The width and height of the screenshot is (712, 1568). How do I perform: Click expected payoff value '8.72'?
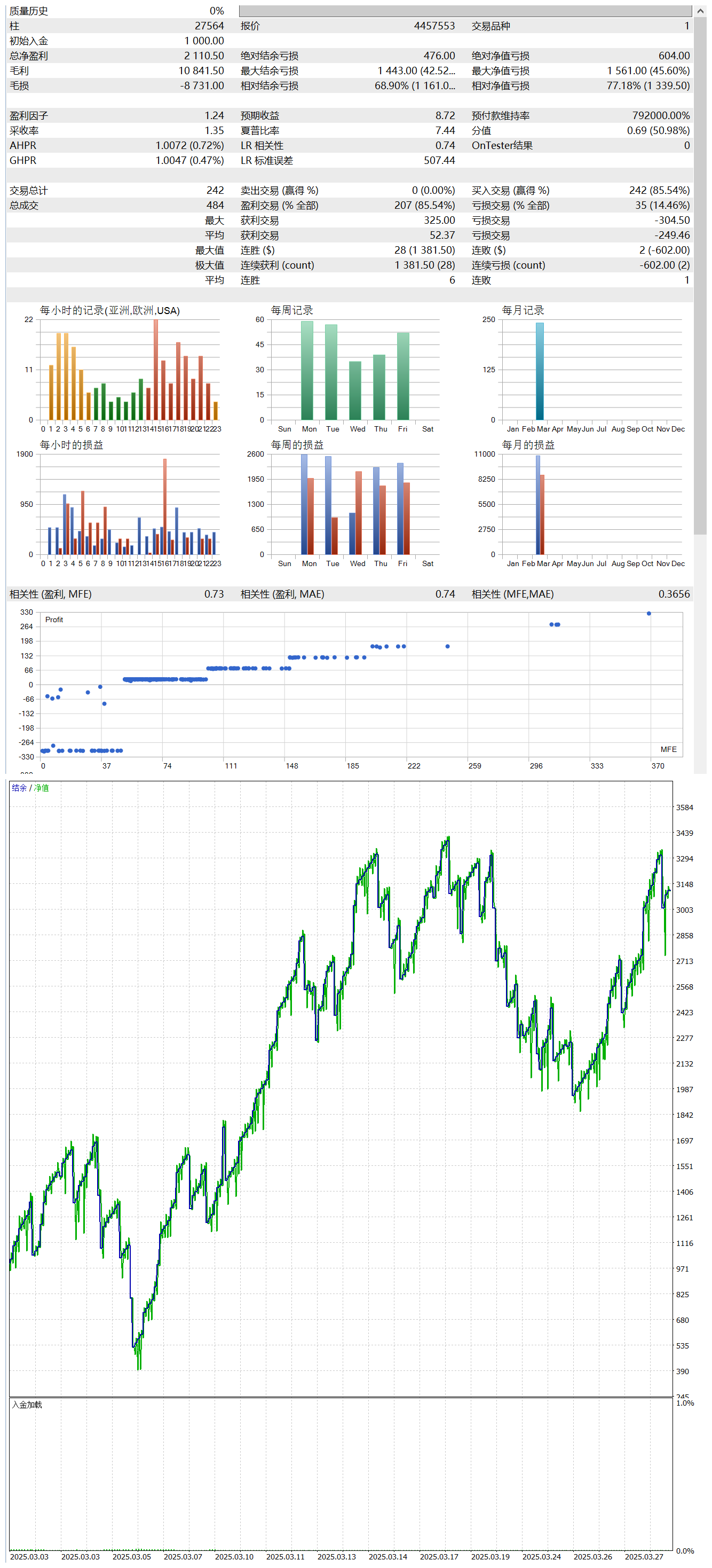coord(445,115)
